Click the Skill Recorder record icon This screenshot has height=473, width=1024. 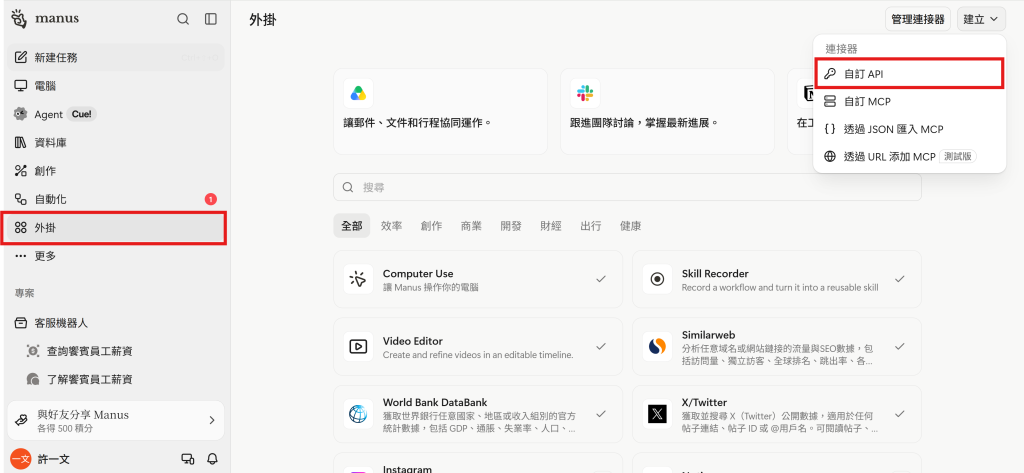657,280
